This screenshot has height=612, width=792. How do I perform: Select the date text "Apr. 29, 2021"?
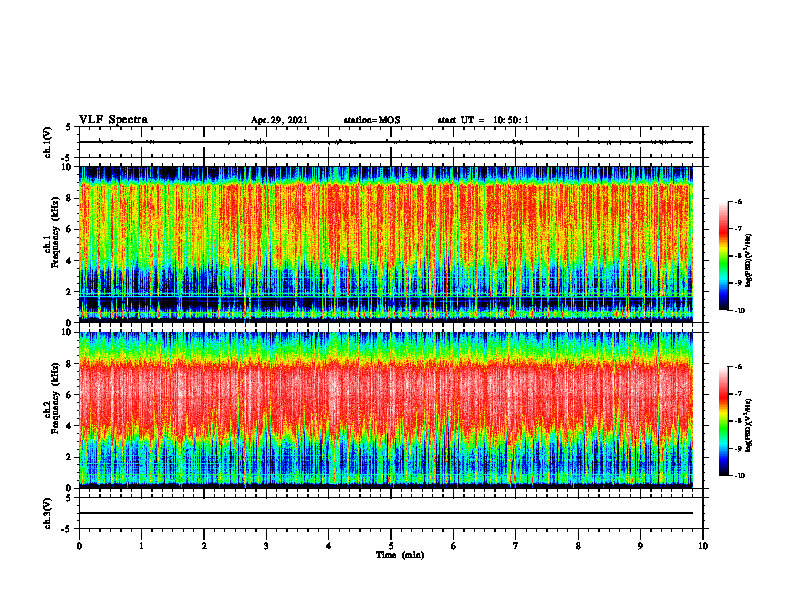click(x=279, y=120)
